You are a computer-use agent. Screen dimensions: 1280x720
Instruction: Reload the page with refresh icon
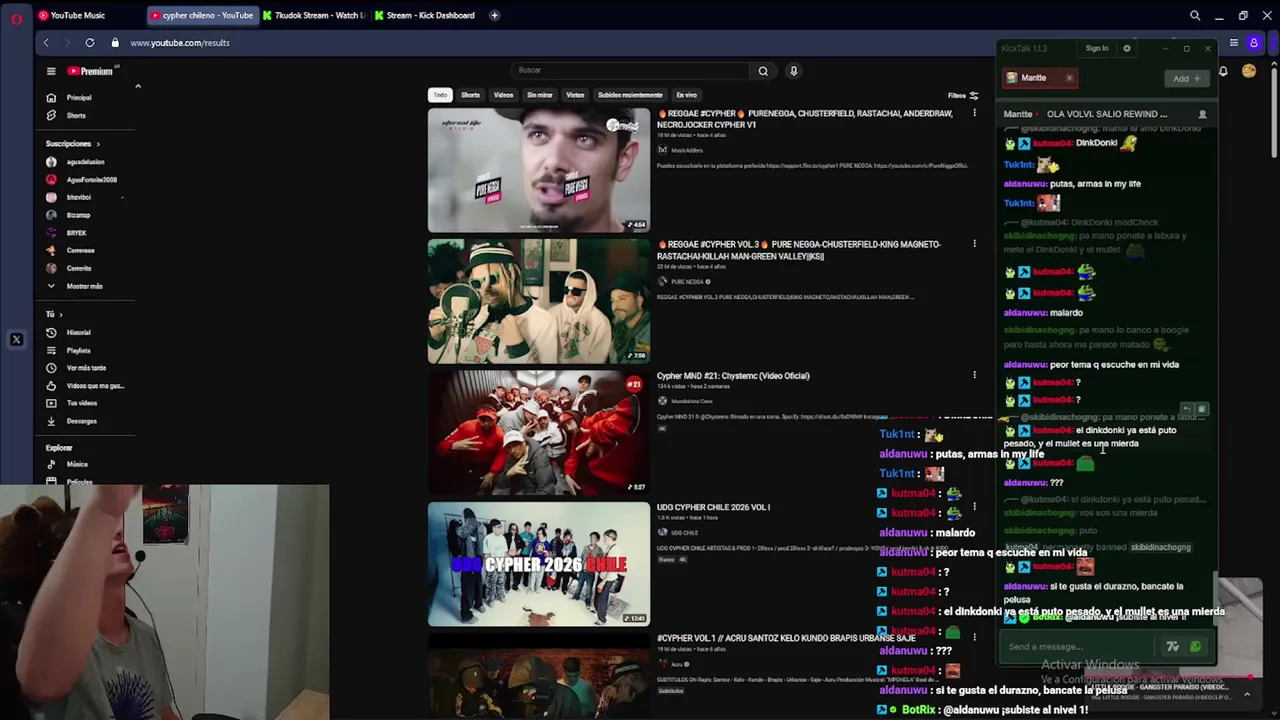point(90,43)
